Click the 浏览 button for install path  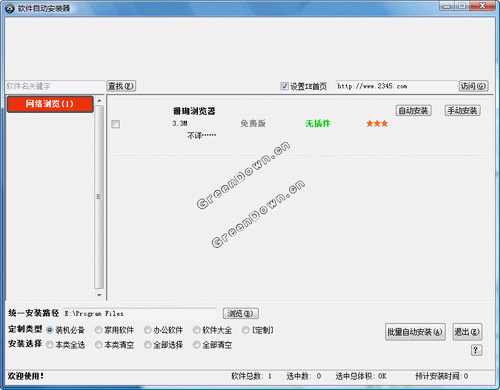click(x=240, y=313)
